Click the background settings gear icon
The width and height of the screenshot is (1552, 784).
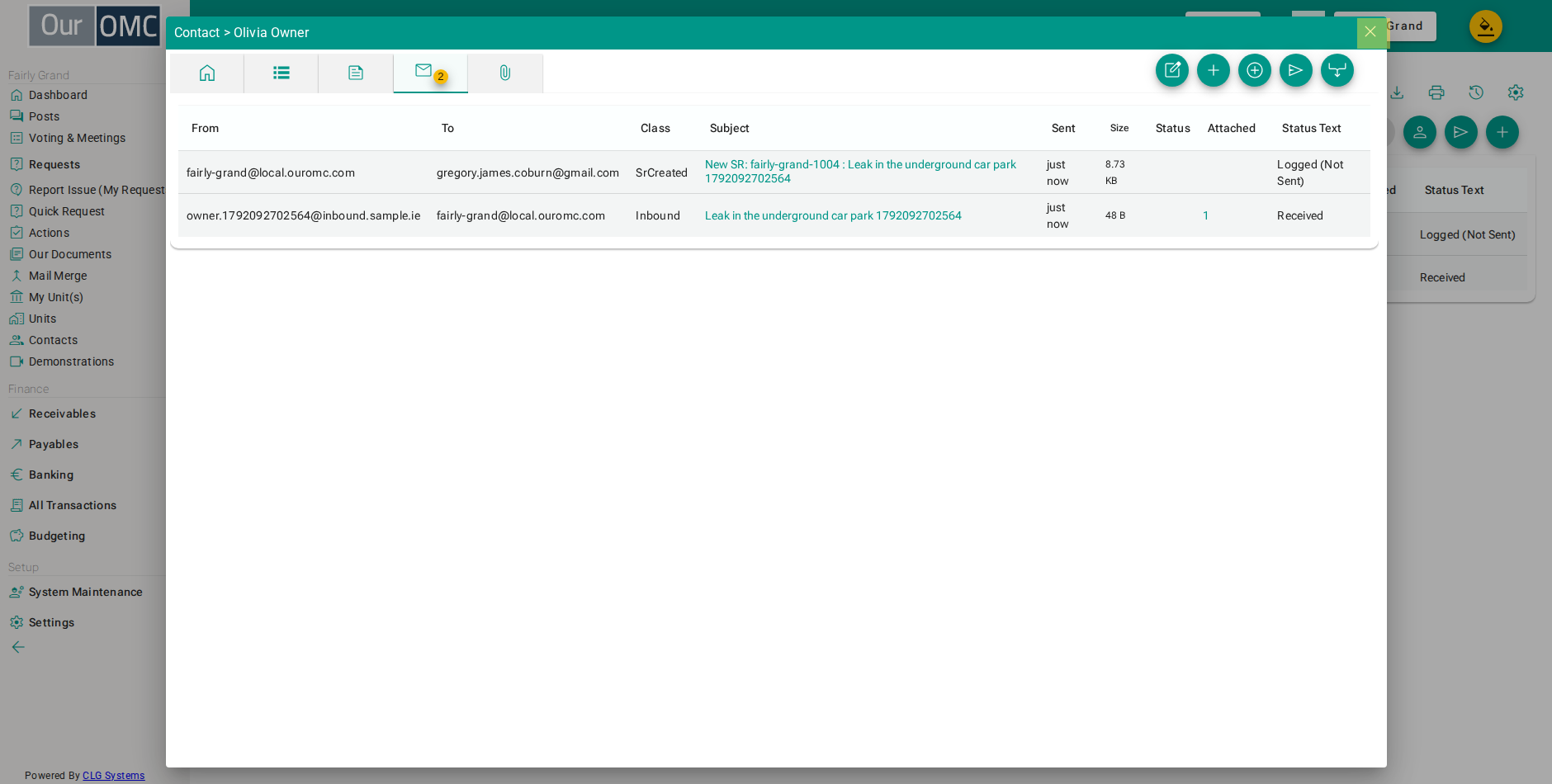point(1516,92)
